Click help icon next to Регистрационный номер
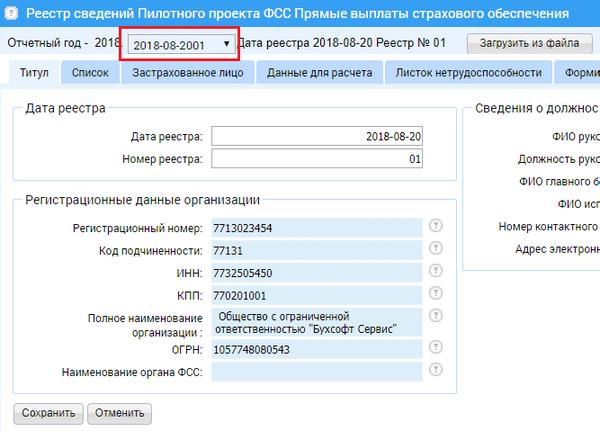600x431 pixels. 435,228
